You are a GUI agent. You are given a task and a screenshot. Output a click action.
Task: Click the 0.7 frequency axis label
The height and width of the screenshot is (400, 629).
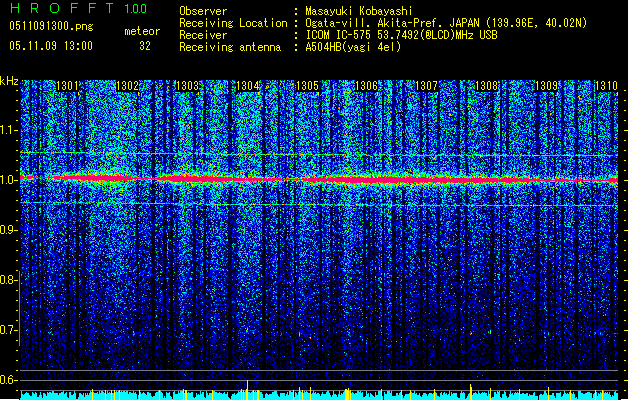coord(8,330)
